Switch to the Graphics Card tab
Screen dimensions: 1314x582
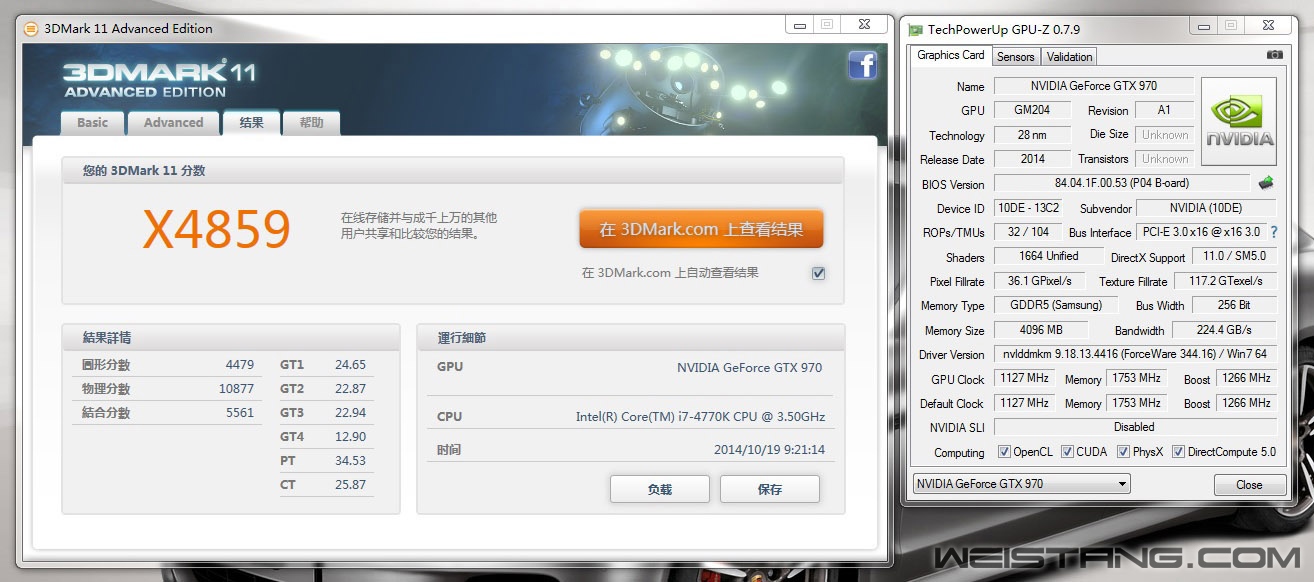pyautogui.click(x=951, y=55)
